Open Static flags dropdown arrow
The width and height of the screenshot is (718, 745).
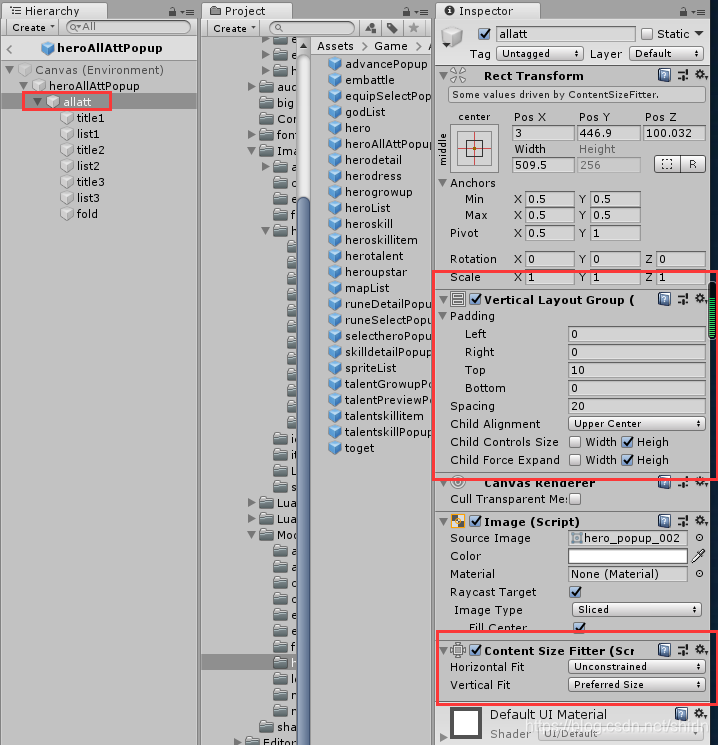699,34
